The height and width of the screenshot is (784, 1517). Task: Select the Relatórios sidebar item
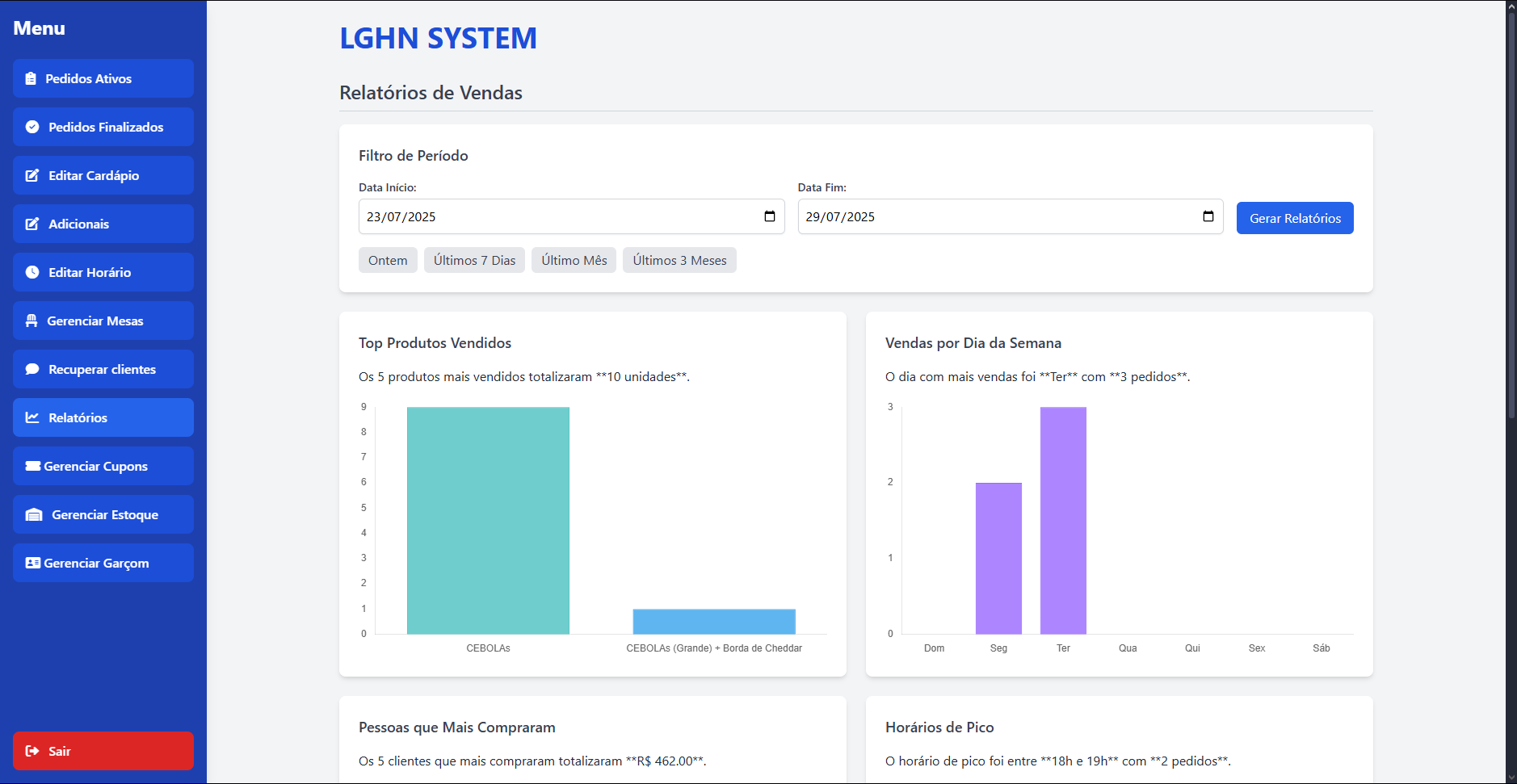tap(103, 417)
